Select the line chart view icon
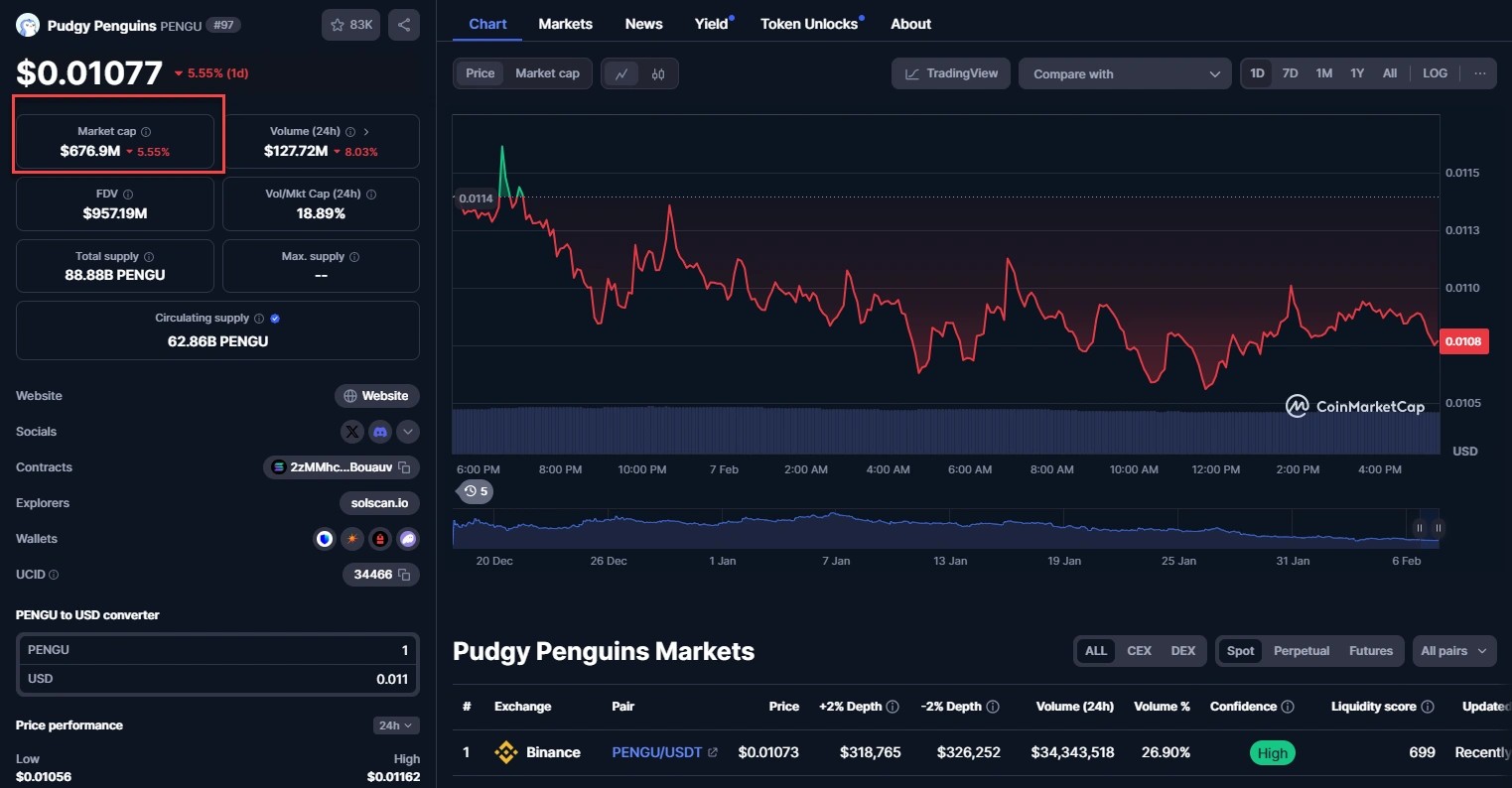The height and width of the screenshot is (788, 1512). [x=621, y=74]
